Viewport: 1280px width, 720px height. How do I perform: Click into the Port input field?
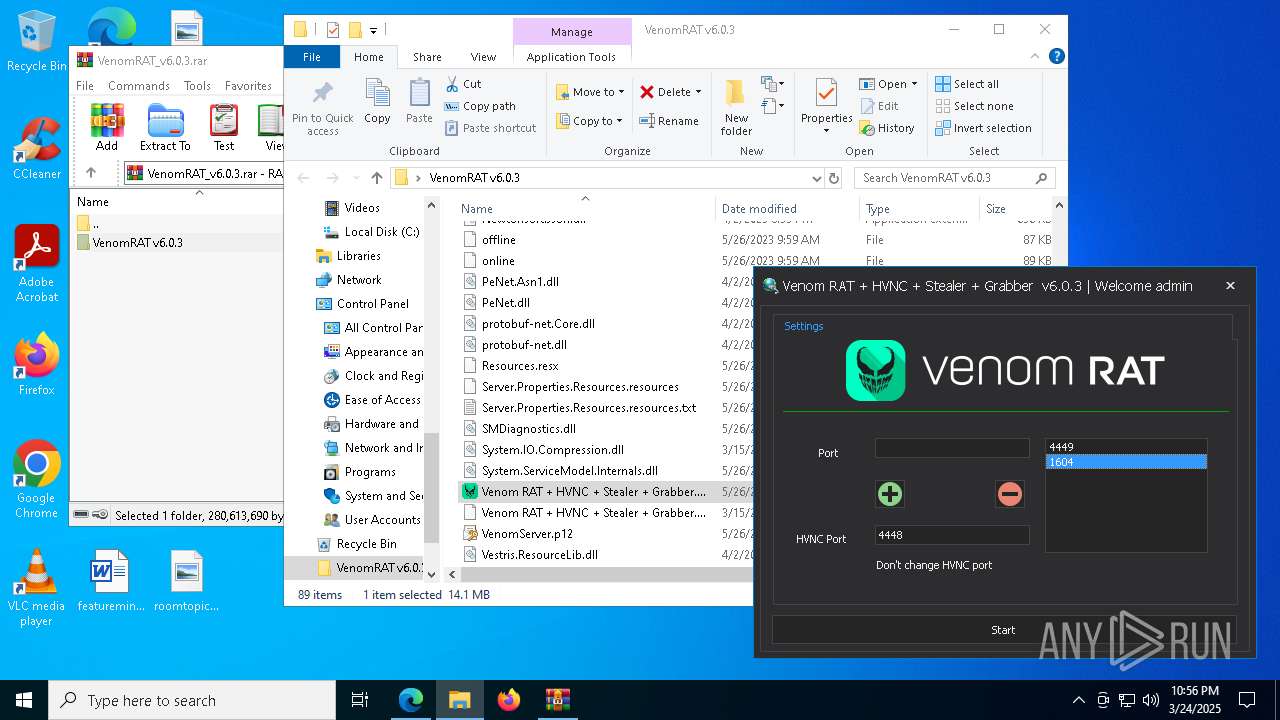[952, 448]
